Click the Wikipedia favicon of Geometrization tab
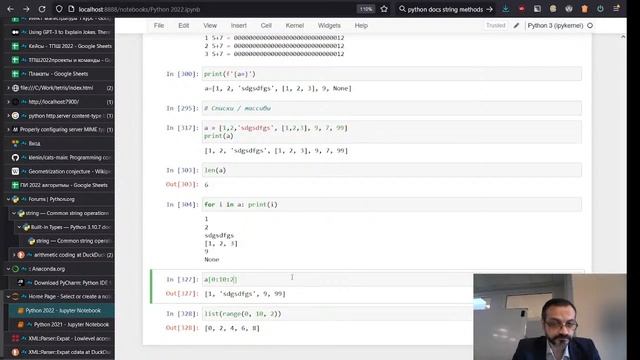Screen dimensions: 640x360 16,171
